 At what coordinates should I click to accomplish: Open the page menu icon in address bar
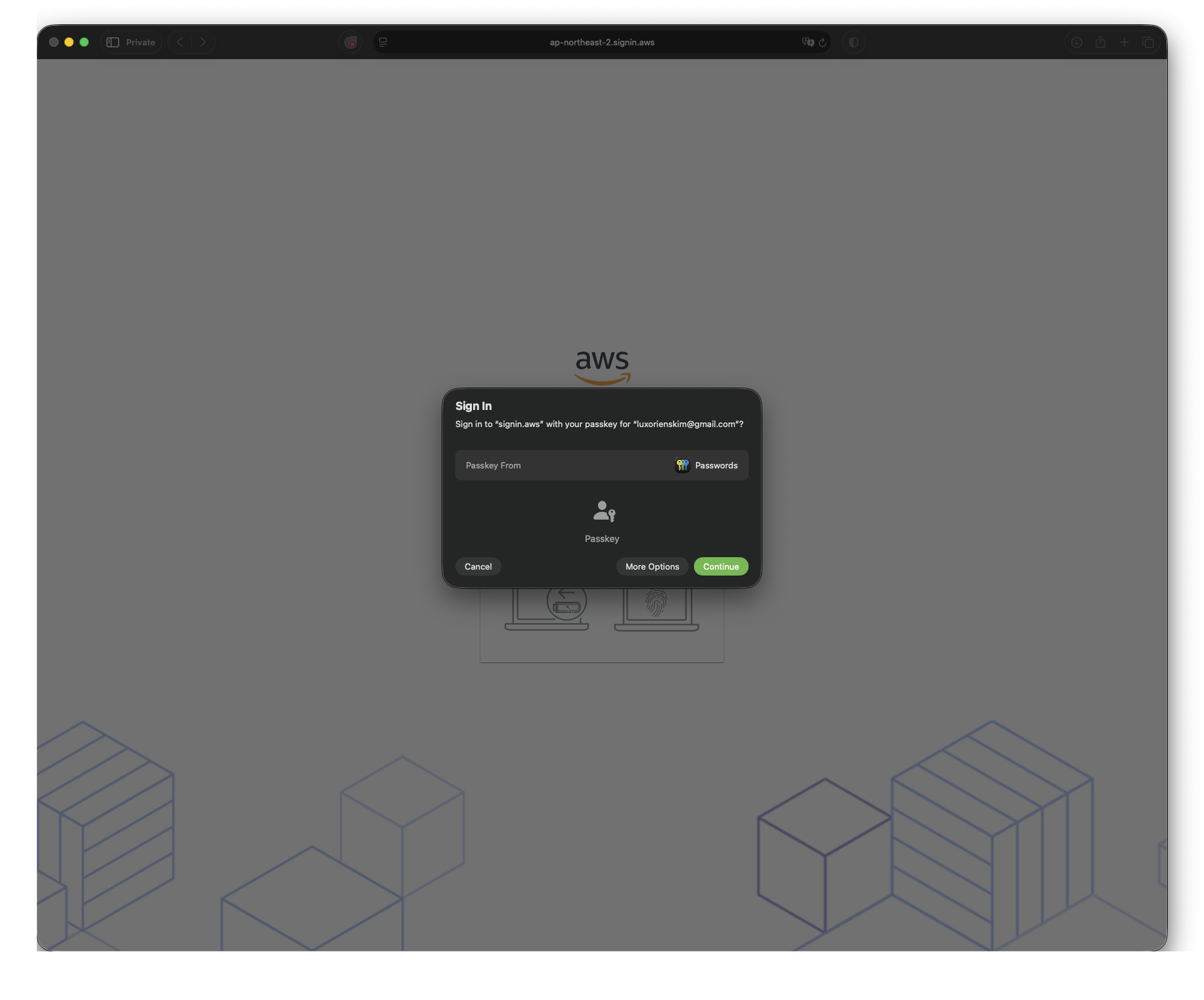(x=383, y=42)
